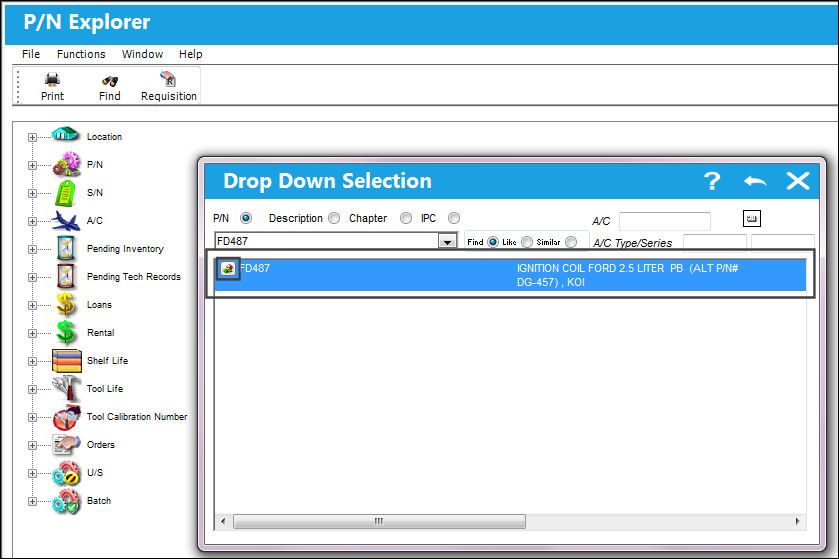Expand the Shelf Life tree node

pyautogui.click(x=32, y=361)
